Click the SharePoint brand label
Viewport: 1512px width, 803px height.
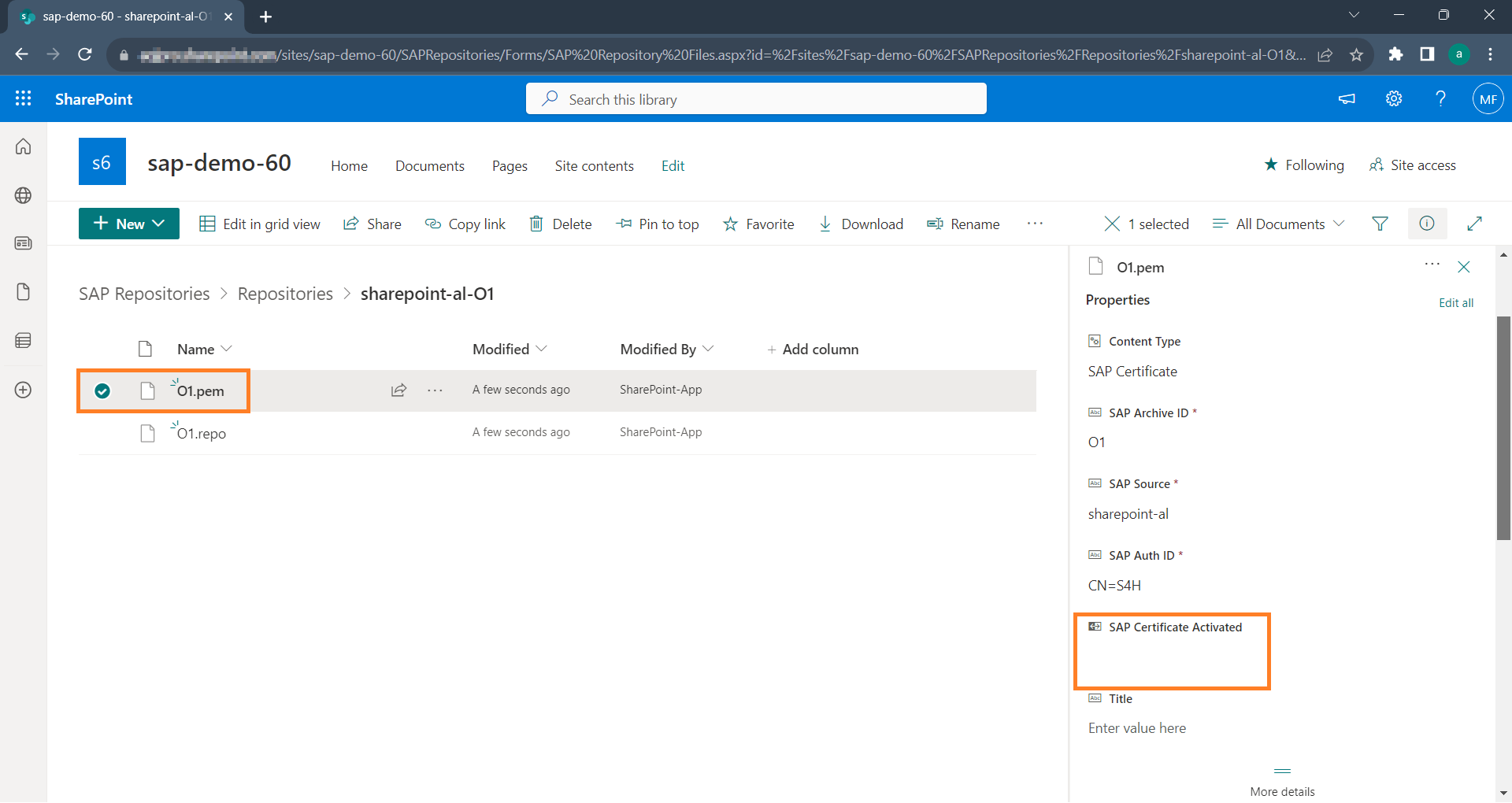click(x=94, y=98)
